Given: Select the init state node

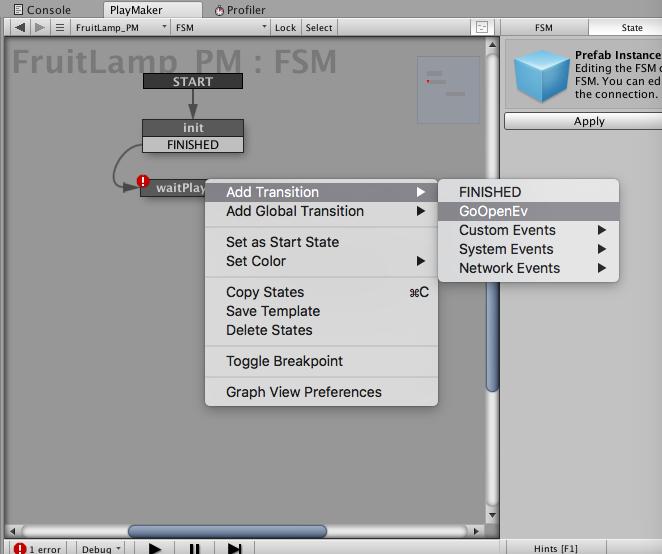Looking at the screenshot, I should 193,128.
